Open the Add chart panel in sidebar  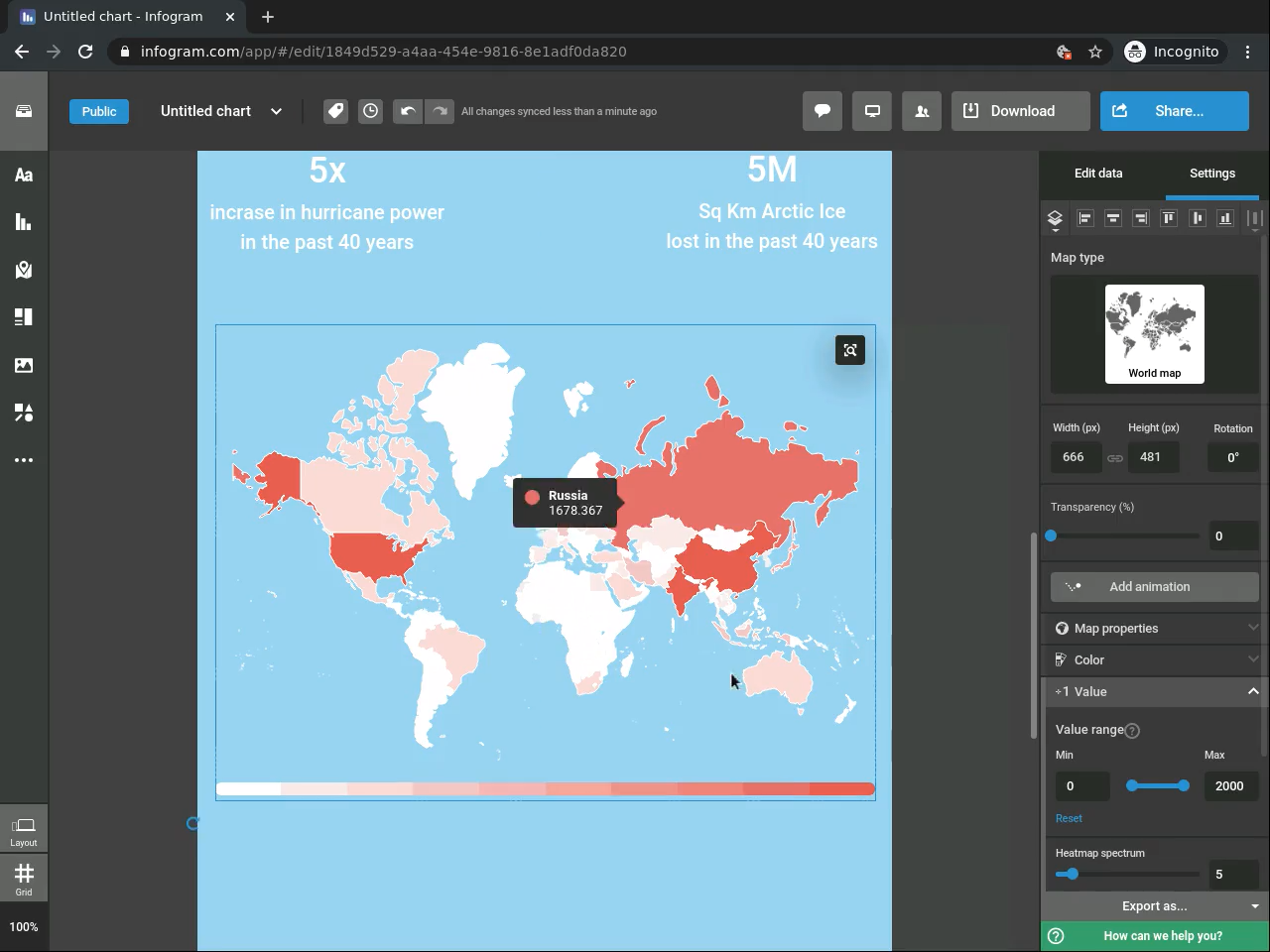pyautogui.click(x=24, y=222)
